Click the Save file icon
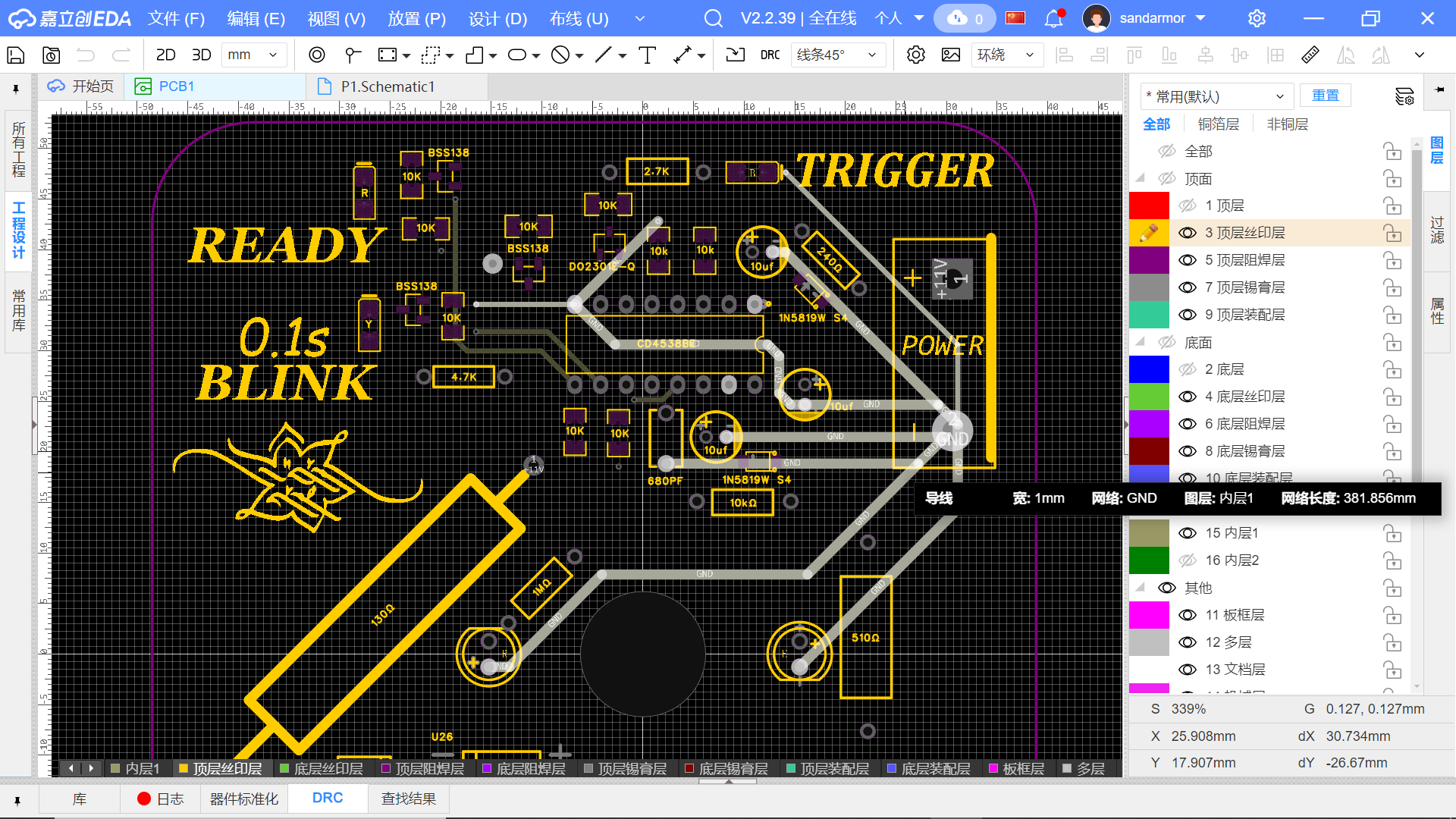This screenshot has width=1456, height=819. [16, 55]
